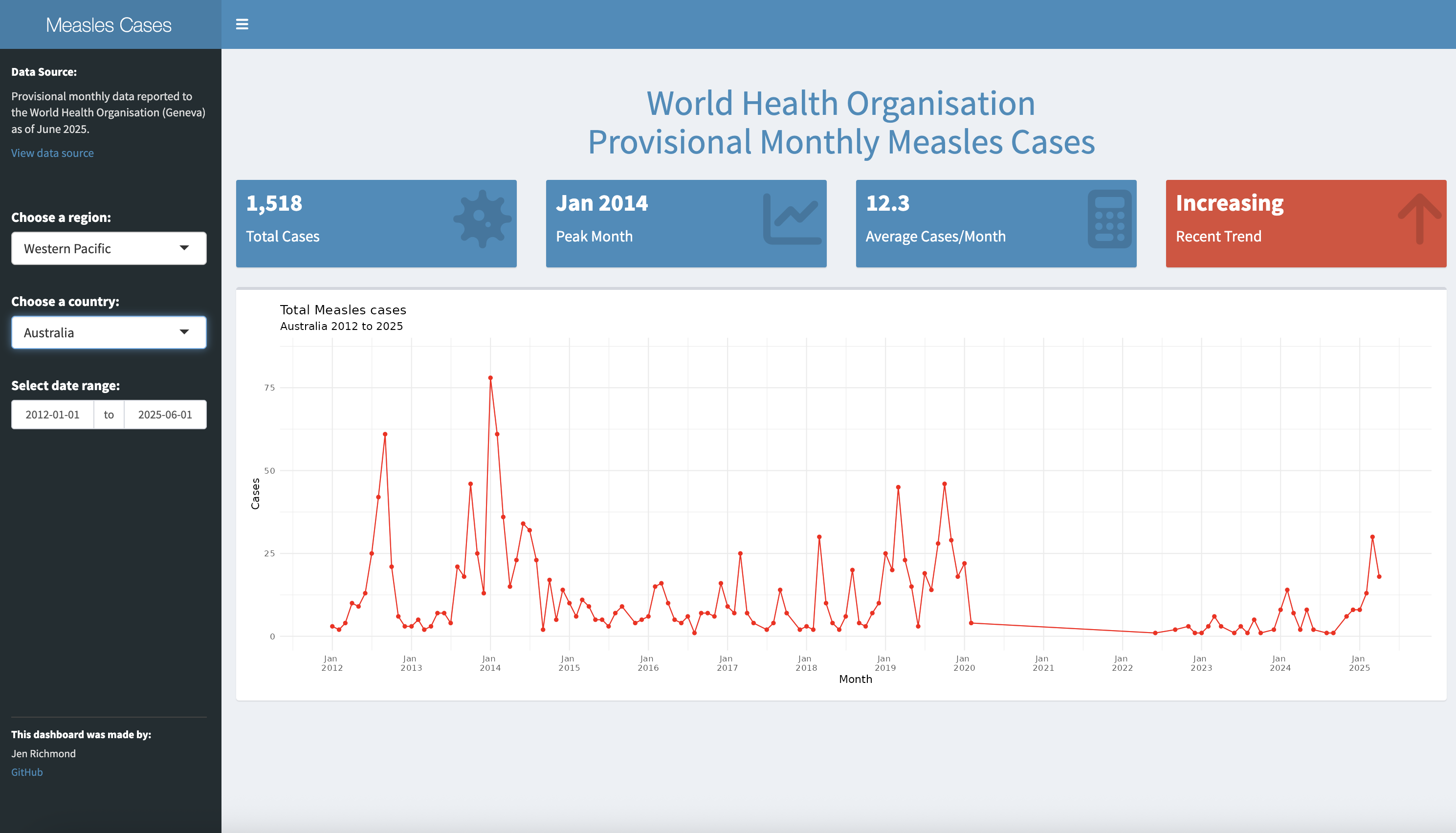Edit the start date 2012-01-01 field

(x=53, y=414)
